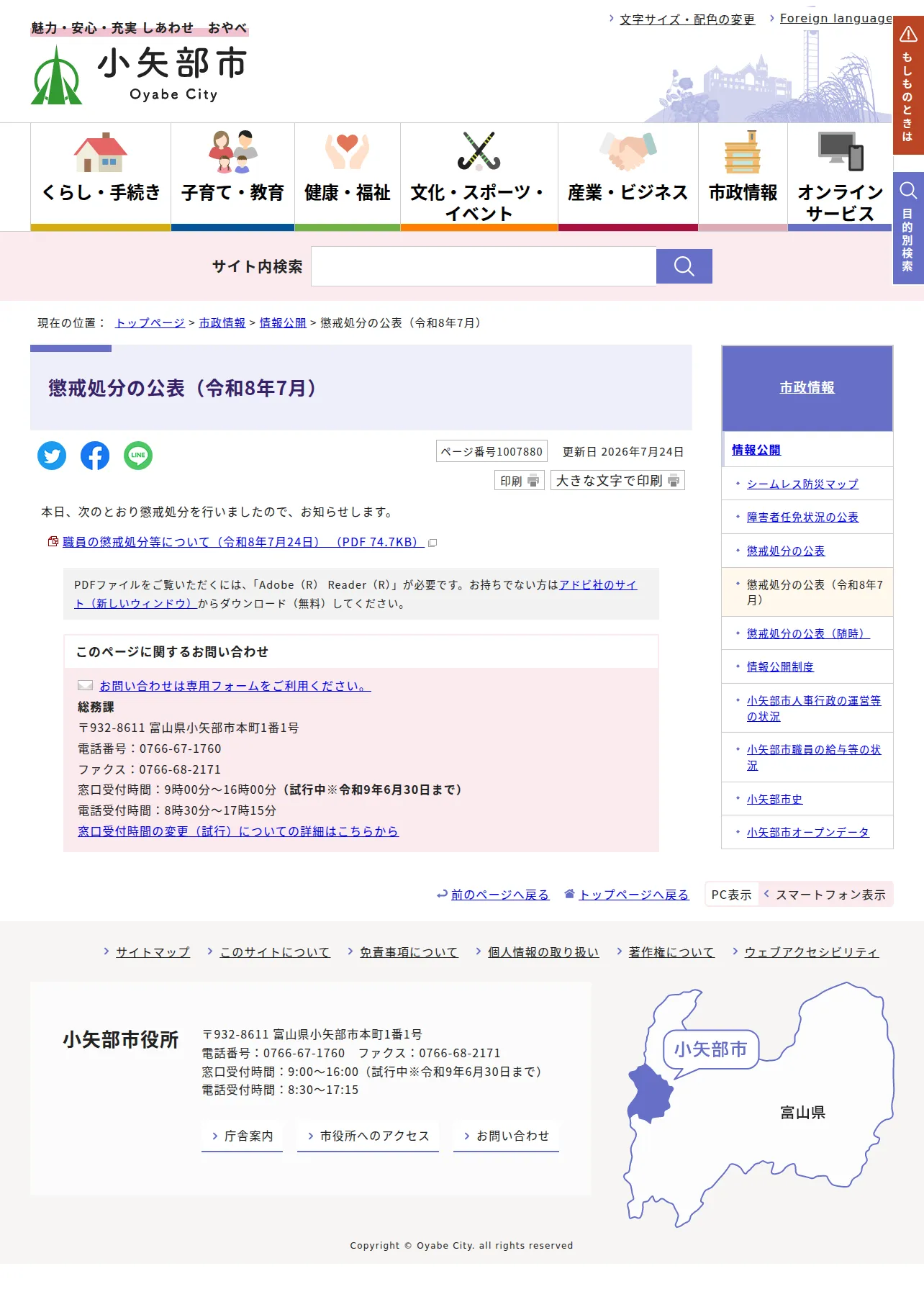Open the オンラインサービス menu item
The height and width of the screenshot is (1307, 924).
pos(840,176)
